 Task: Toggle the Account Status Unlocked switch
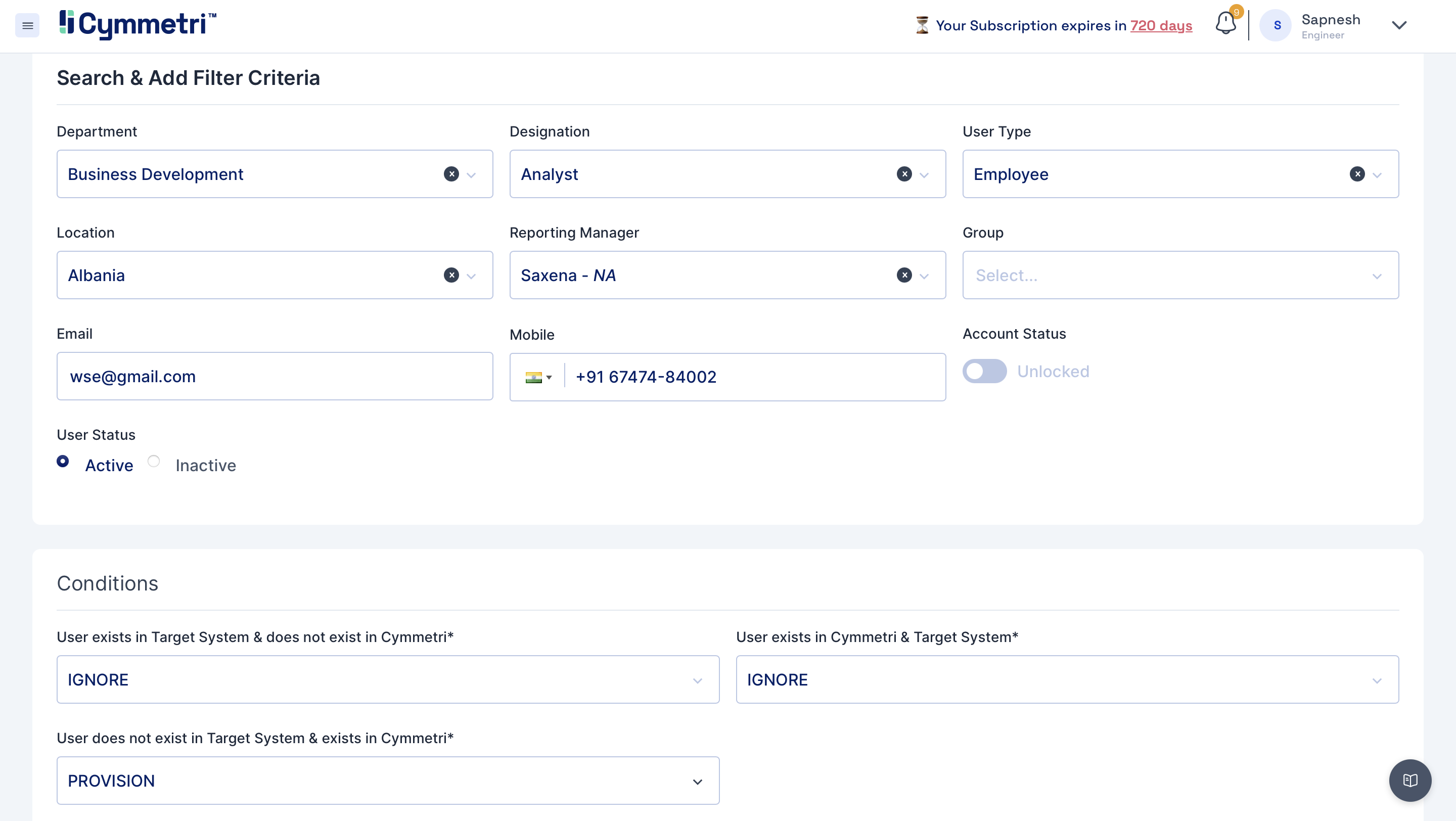point(984,371)
